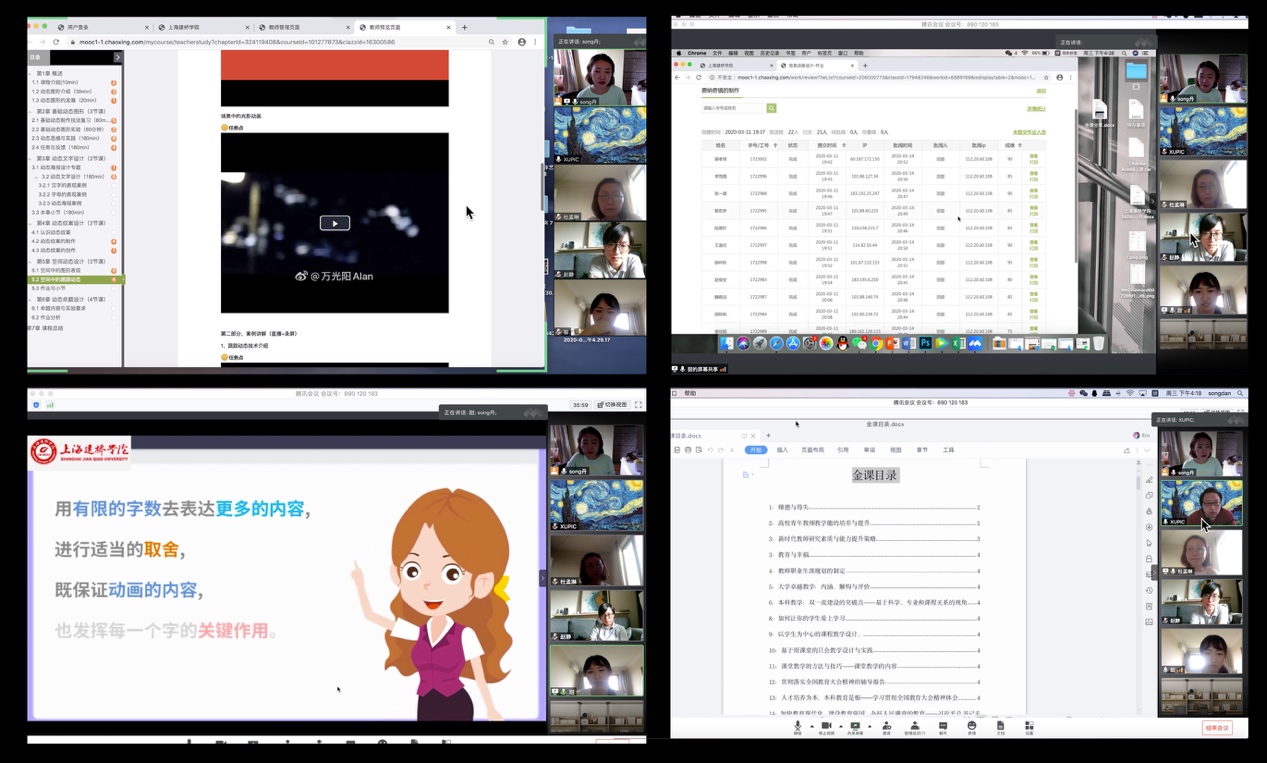Click the student ID search input field
1267x763 pixels.
pos(733,108)
